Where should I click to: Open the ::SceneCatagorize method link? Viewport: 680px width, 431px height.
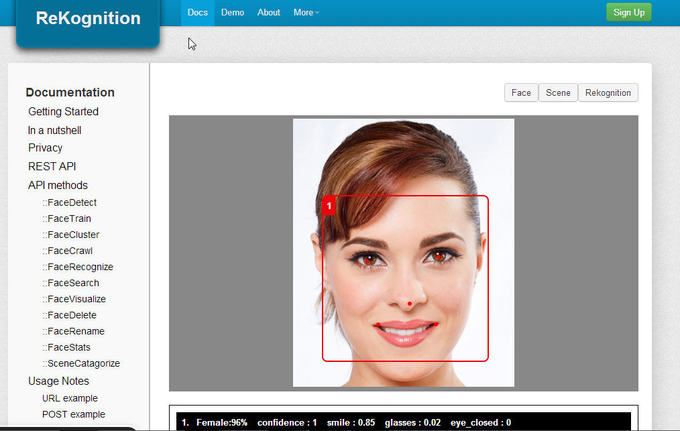click(81, 363)
